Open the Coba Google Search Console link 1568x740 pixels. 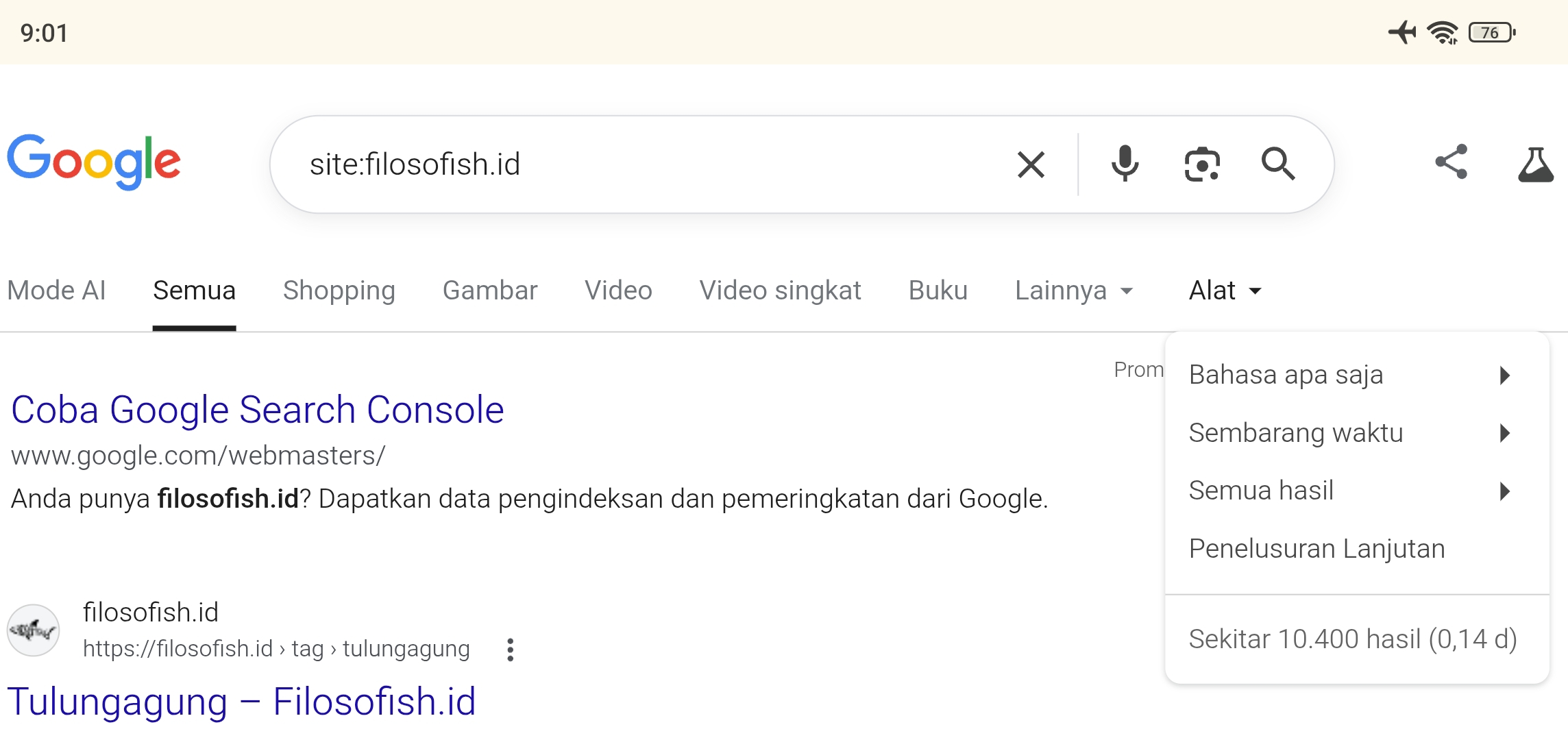(258, 410)
